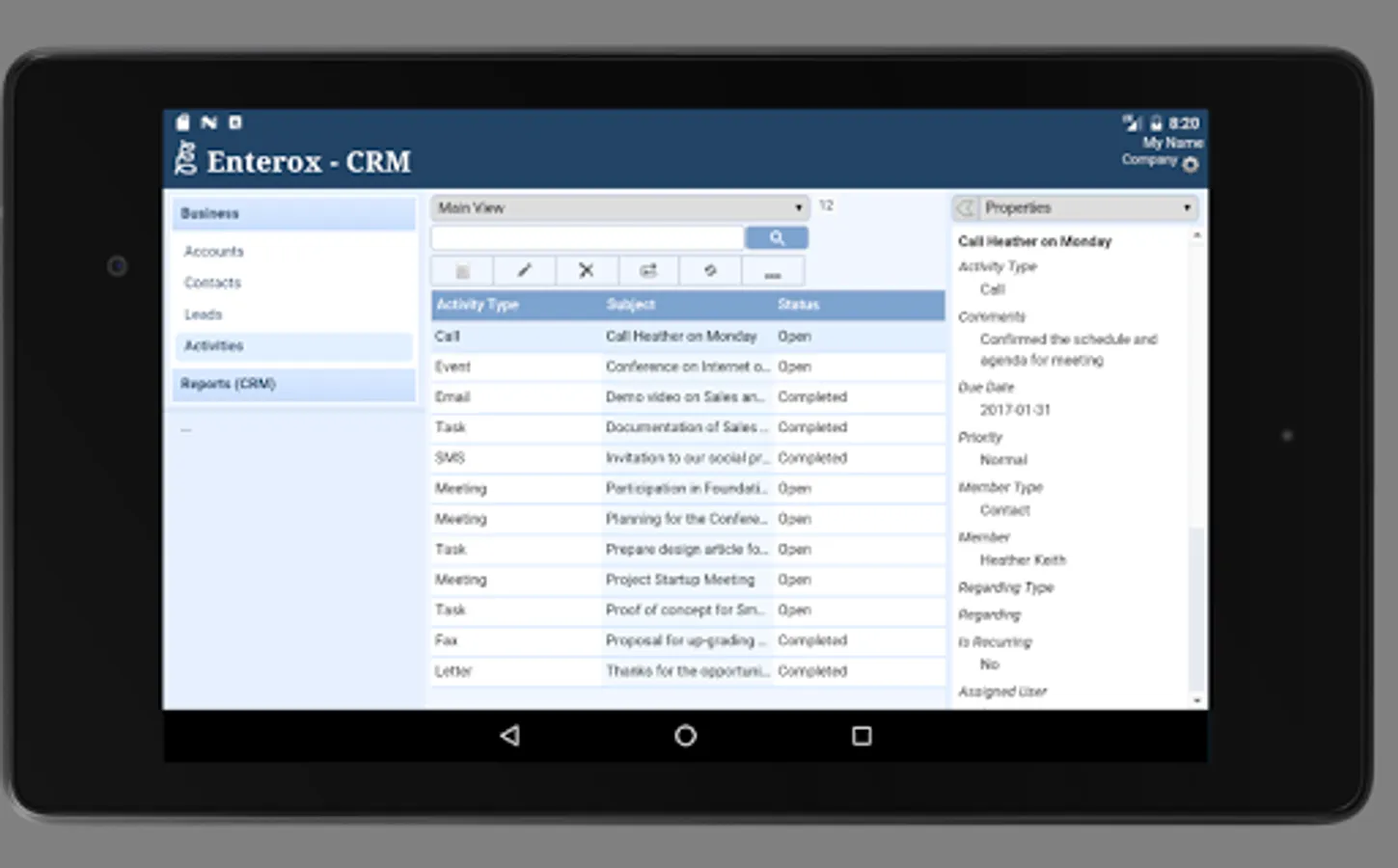The image size is (1398, 868).
Task: Click the Enterox CRM logo icon
Action: click(x=185, y=159)
